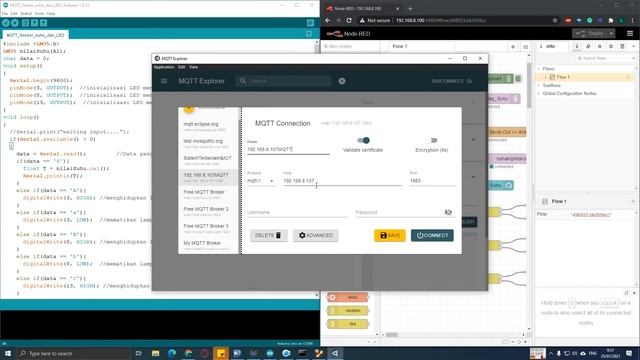Bookmark page with star icon
This screenshot has height=360, width=640.
coord(555,20)
